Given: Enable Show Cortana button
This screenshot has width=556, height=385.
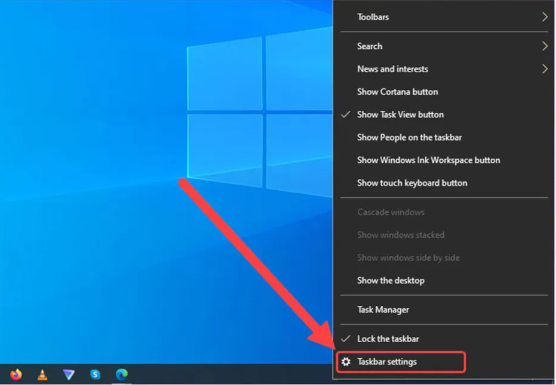Looking at the screenshot, I should pos(444,91).
